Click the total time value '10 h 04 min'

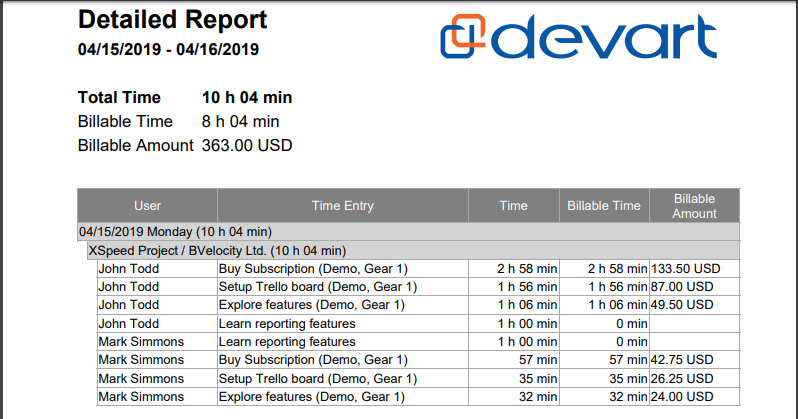(x=247, y=97)
